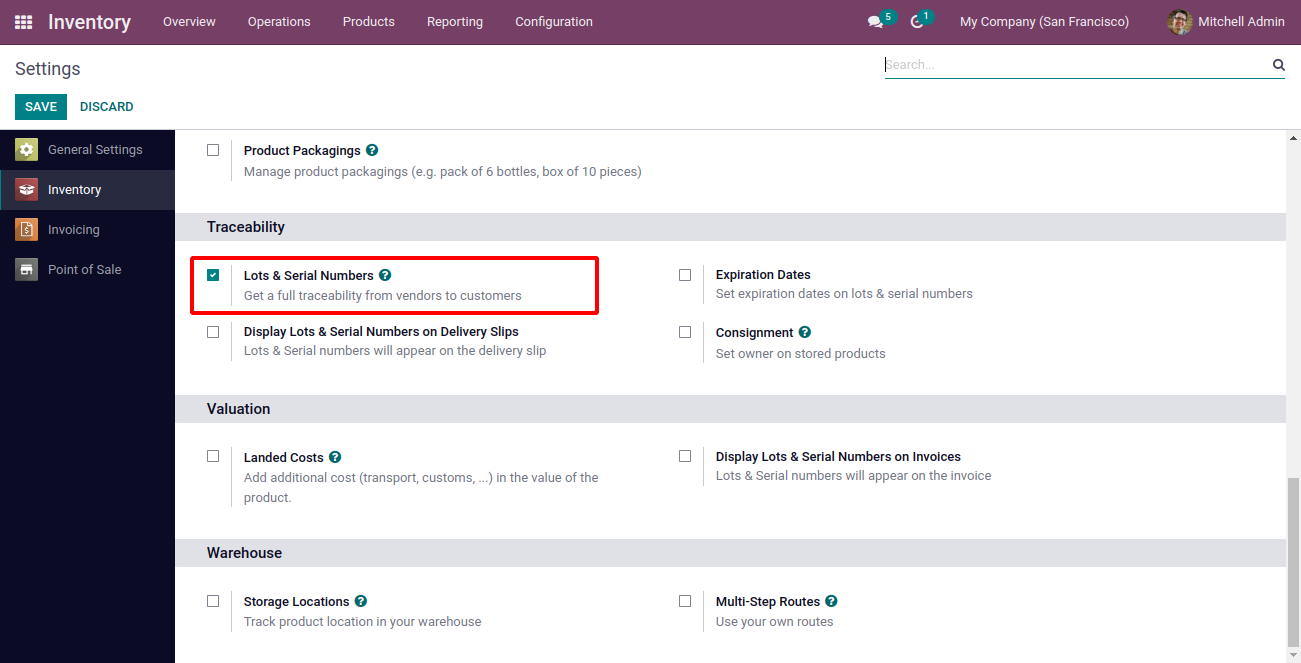Screen dimensions: 1301x663
Task: Enable the Expiration Dates checkbox
Action: tap(685, 275)
